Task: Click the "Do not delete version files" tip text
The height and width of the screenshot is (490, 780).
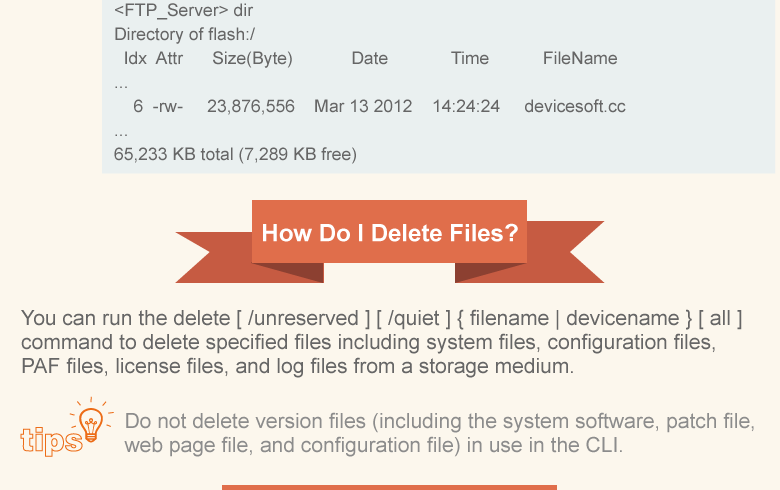Action: 440,433
